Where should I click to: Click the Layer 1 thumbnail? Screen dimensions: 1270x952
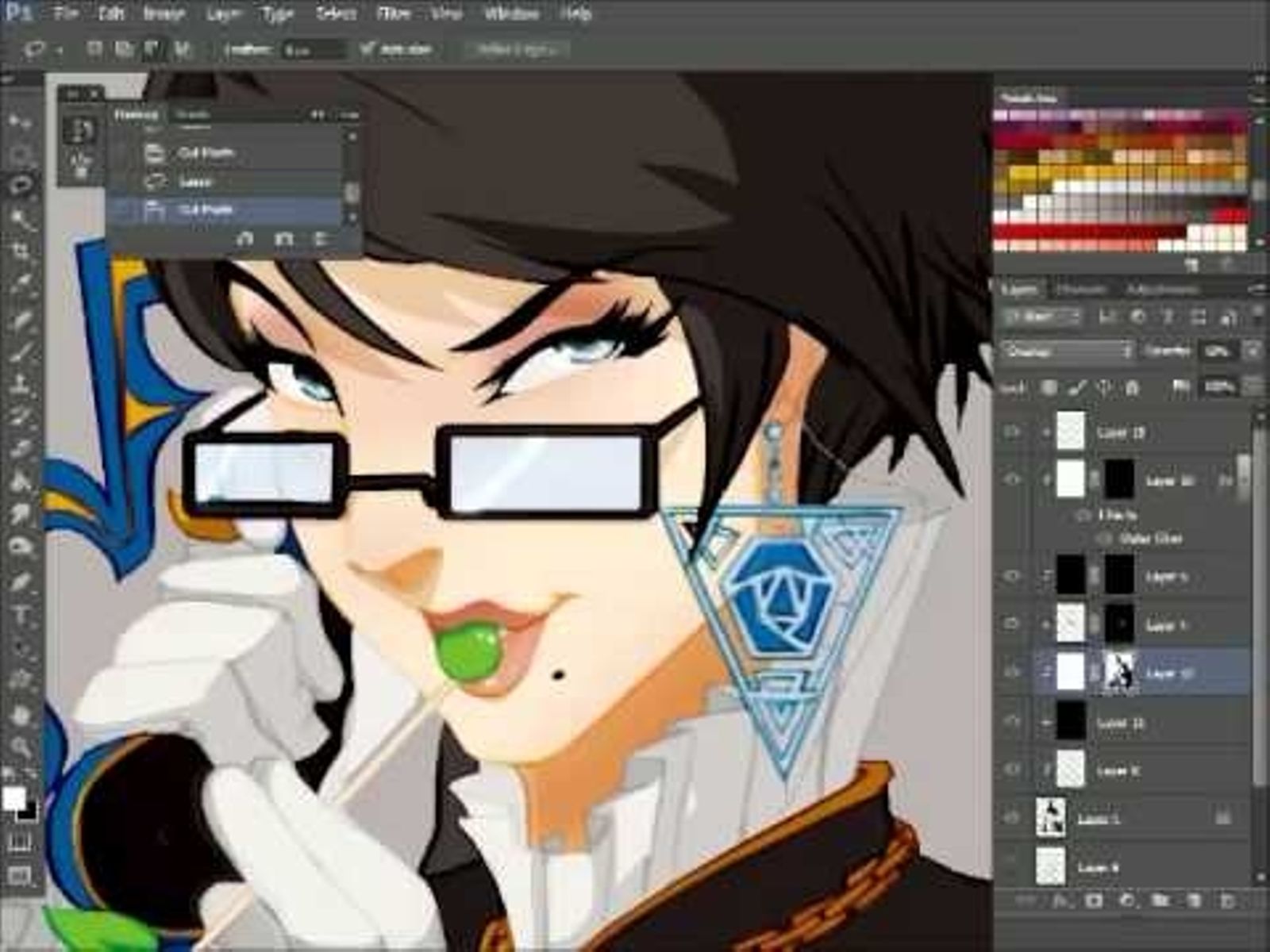(x=1051, y=817)
